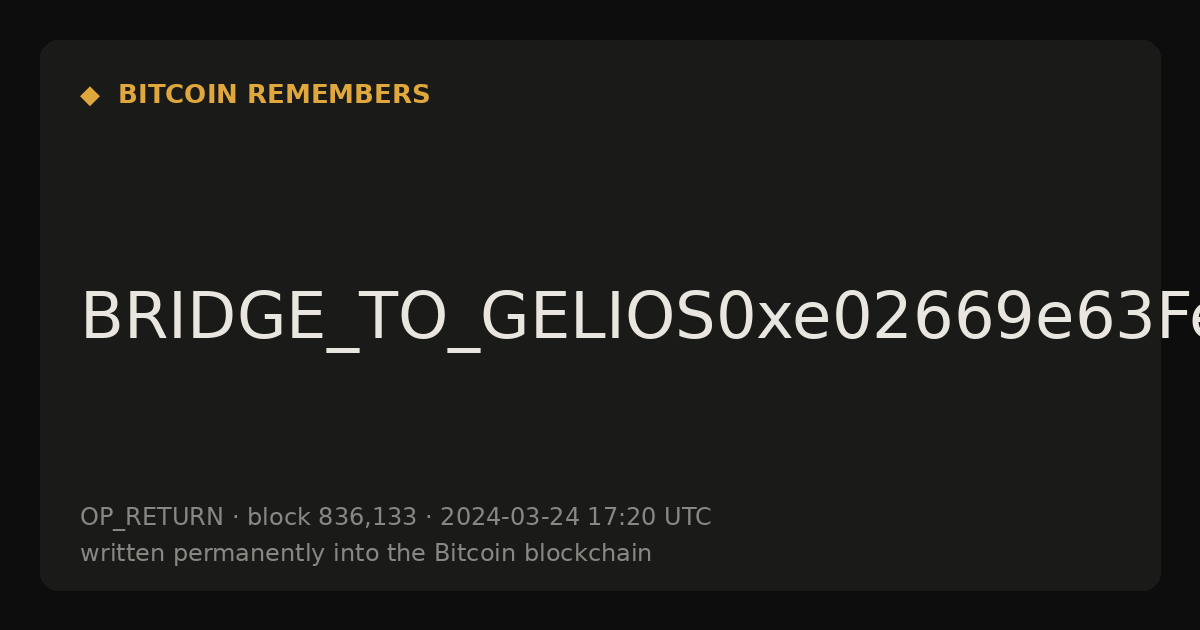This screenshot has height=630, width=1200.
Task: Select the words Bitcoin blockchain in caption
Action: coord(543,553)
